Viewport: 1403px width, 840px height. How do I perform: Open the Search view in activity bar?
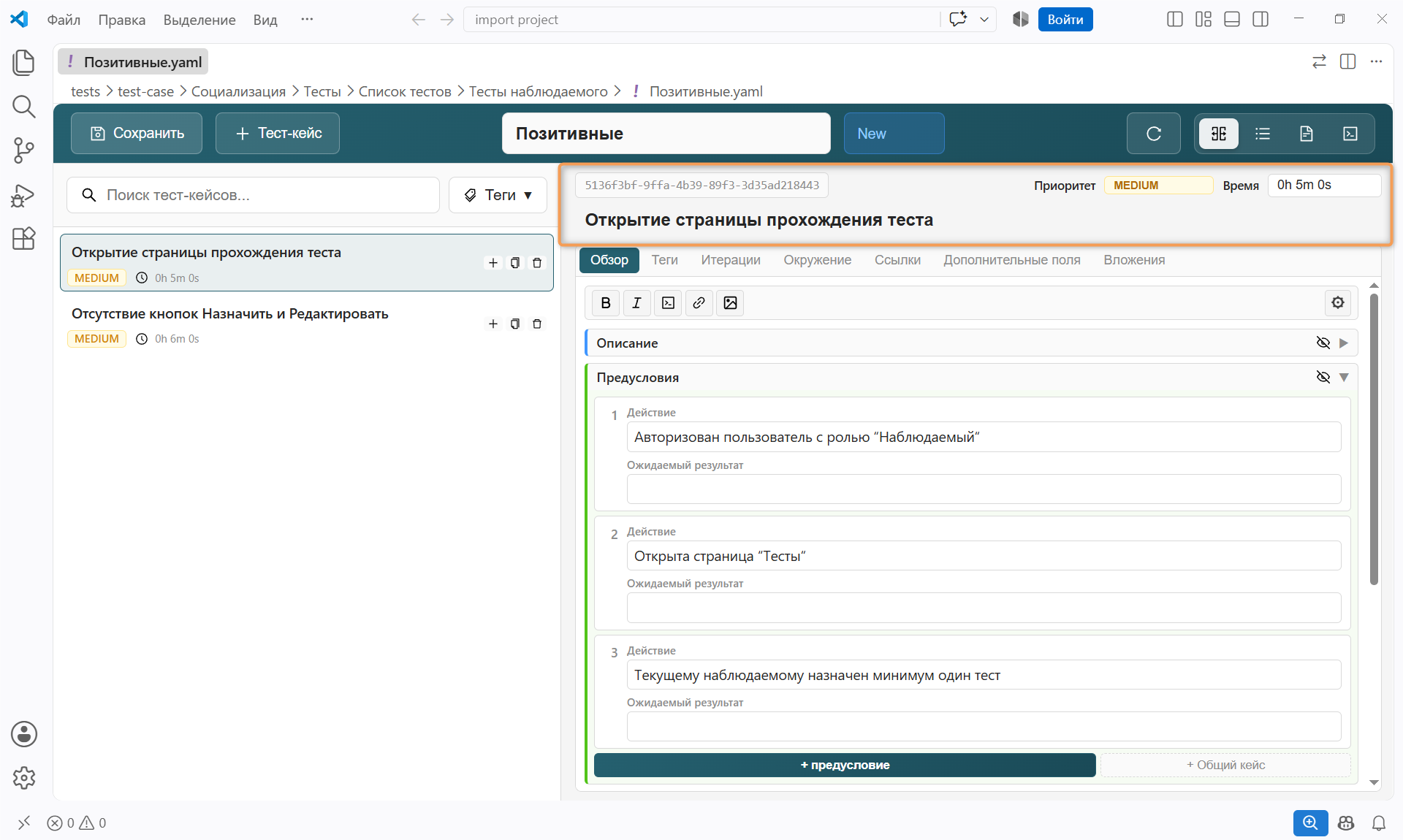[x=23, y=107]
